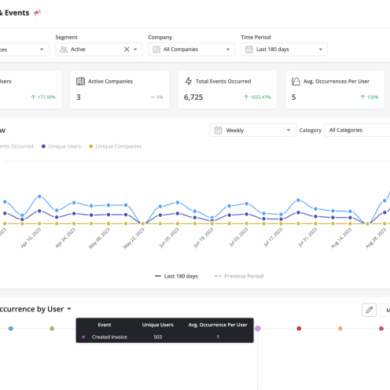Click the Apr 10, 2023 axis label
The width and height of the screenshot is (390, 390).
(31, 238)
